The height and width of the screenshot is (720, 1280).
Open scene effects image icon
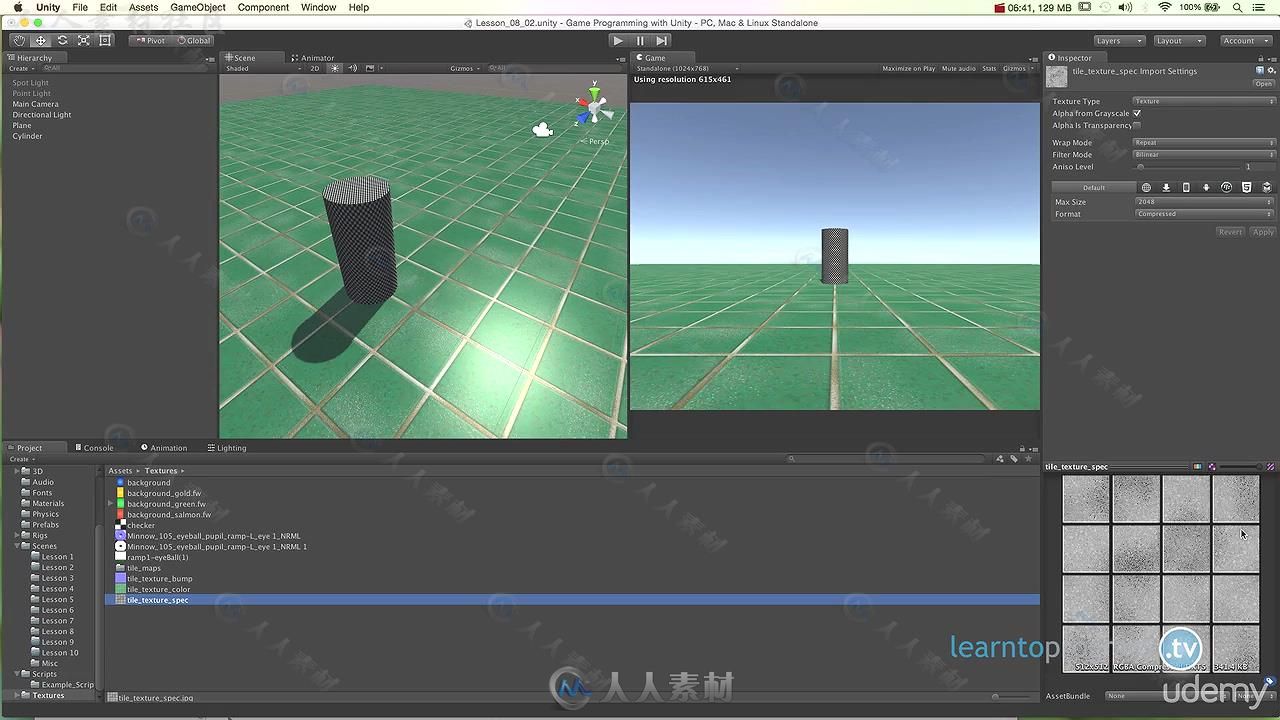tap(369, 69)
